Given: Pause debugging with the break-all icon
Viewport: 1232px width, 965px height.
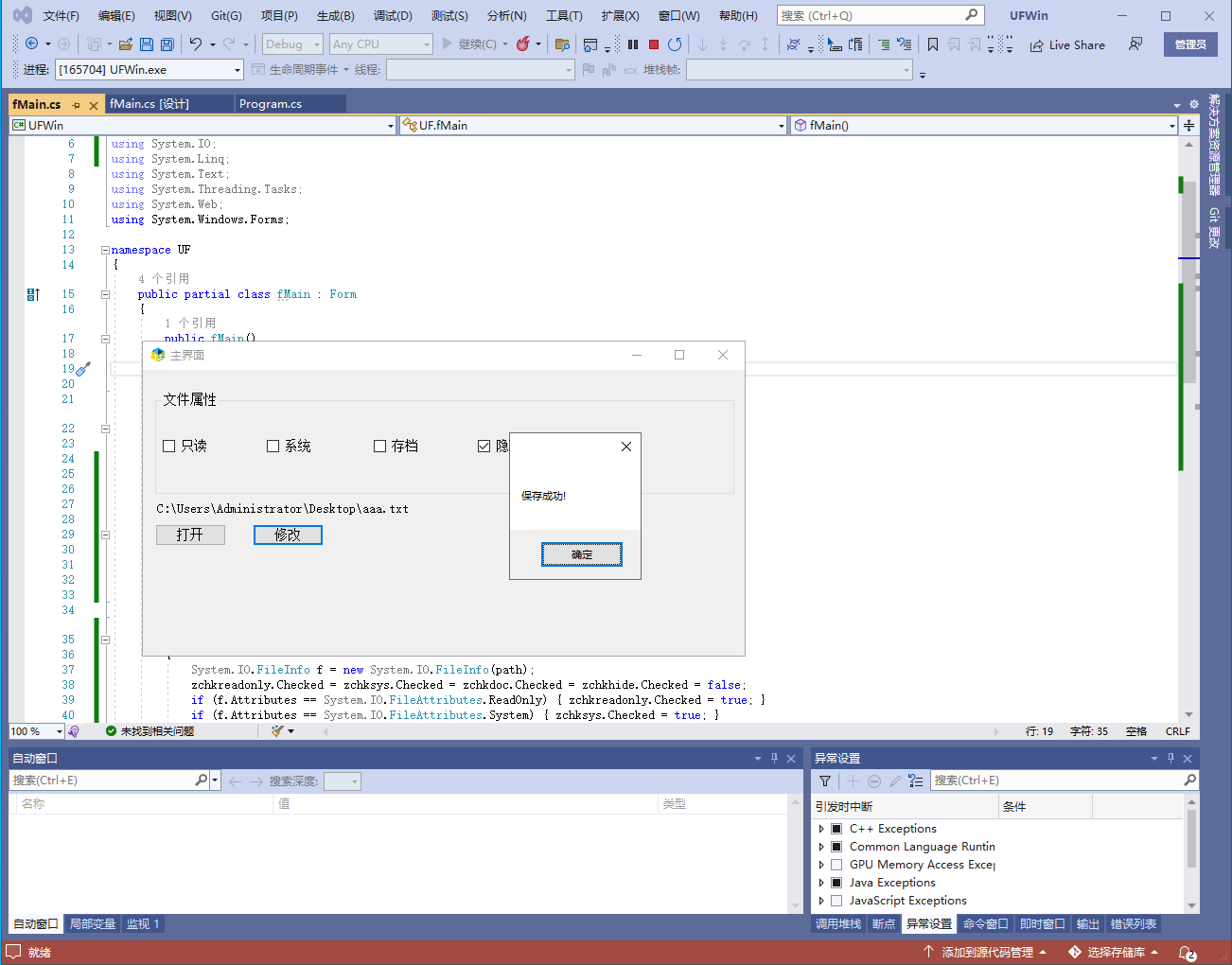Looking at the screenshot, I should tap(633, 44).
